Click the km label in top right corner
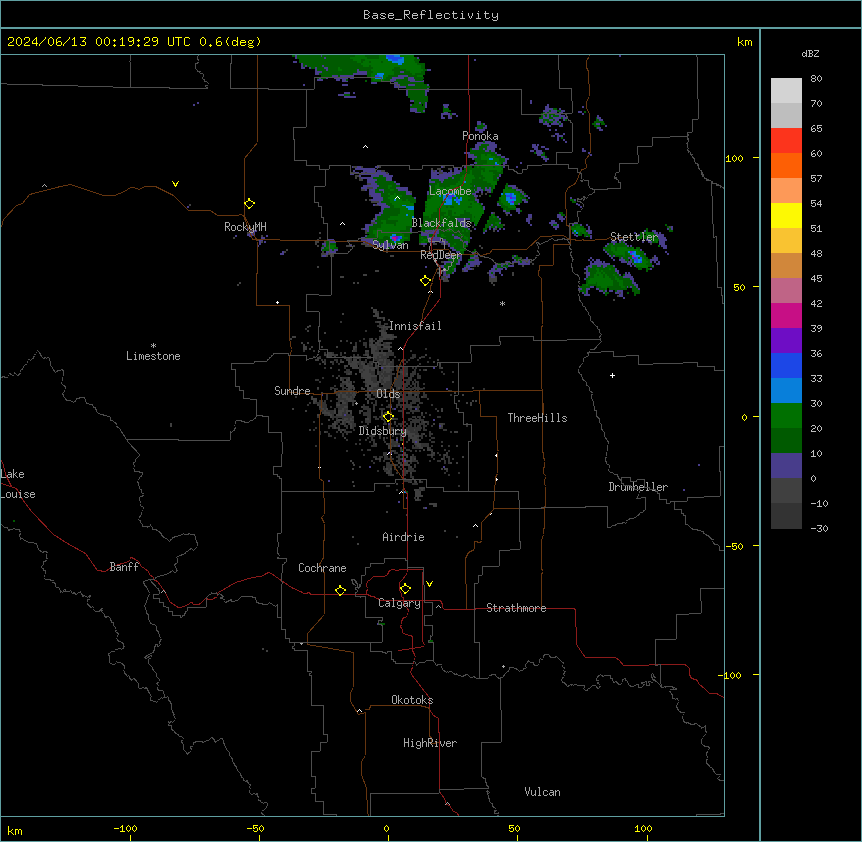The image size is (862, 842). [x=745, y=42]
